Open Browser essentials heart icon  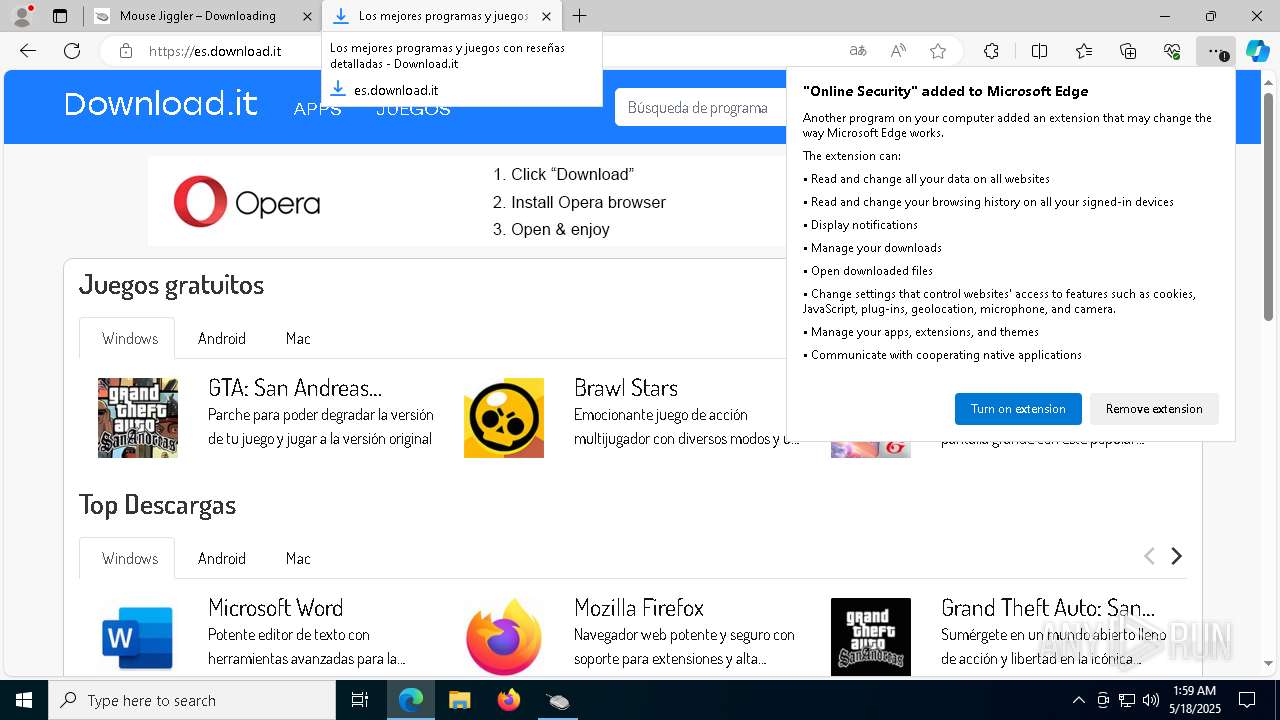click(x=1172, y=51)
